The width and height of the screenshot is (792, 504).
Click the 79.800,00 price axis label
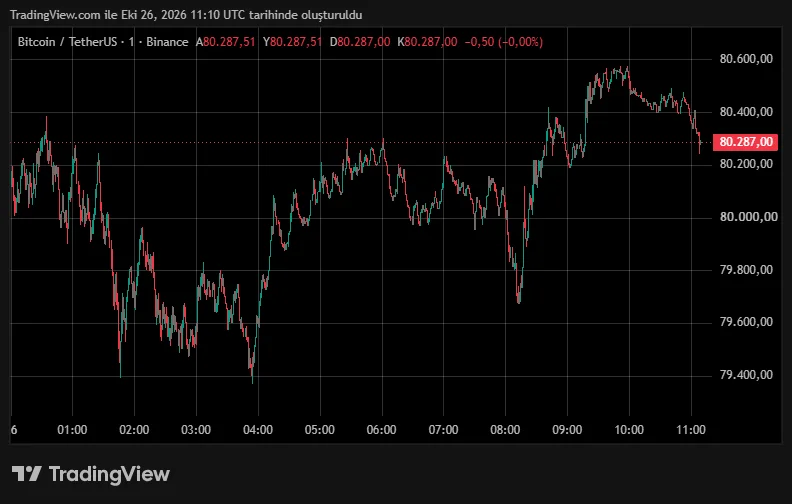click(x=746, y=270)
